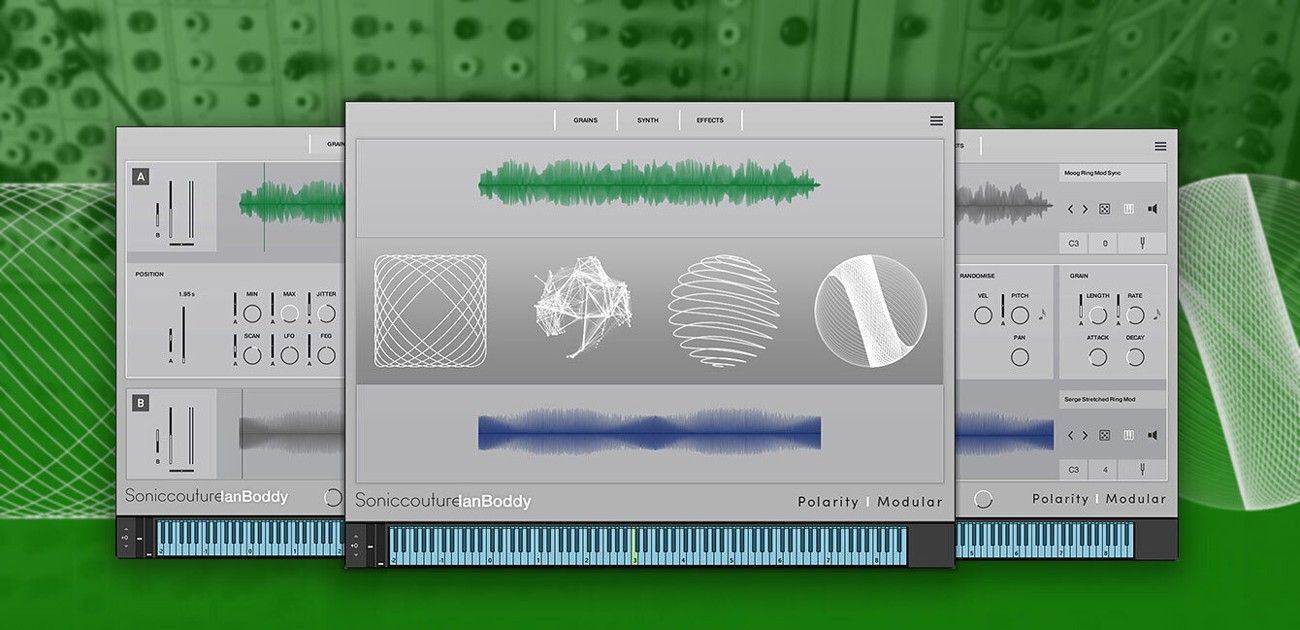Switch to the SYNTH tab
Image resolution: width=1300 pixels, height=630 pixels.
click(647, 119)
